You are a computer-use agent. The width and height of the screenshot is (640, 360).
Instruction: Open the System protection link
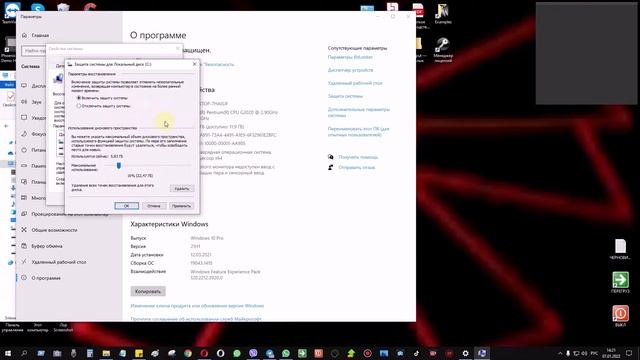(345, 96)
